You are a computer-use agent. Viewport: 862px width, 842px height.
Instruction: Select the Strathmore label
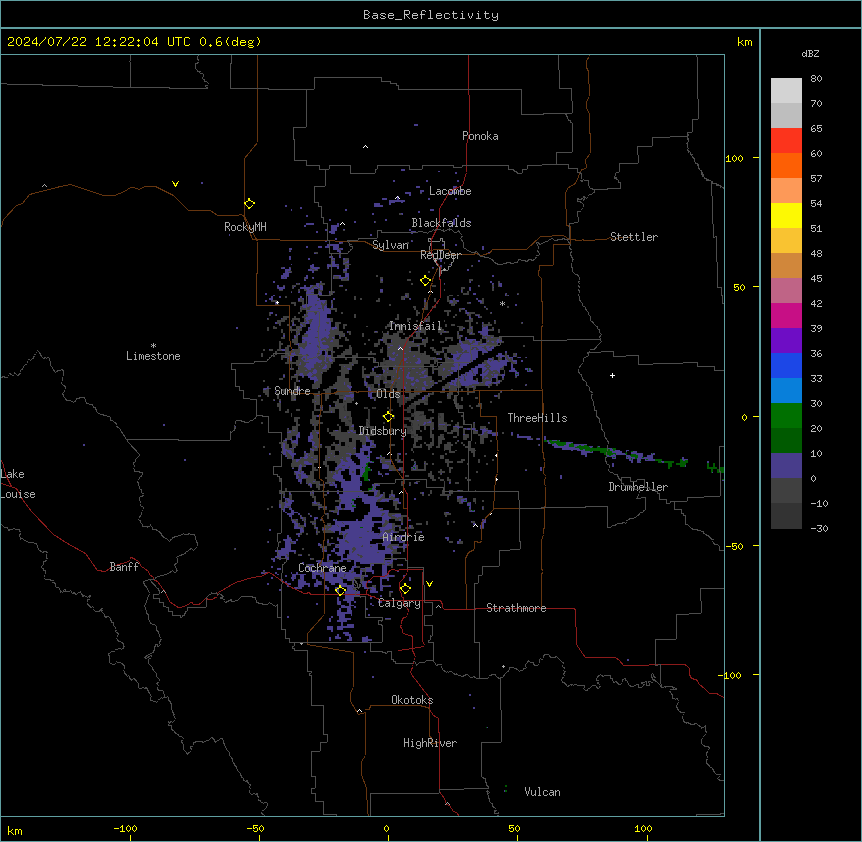click(516, 608)
